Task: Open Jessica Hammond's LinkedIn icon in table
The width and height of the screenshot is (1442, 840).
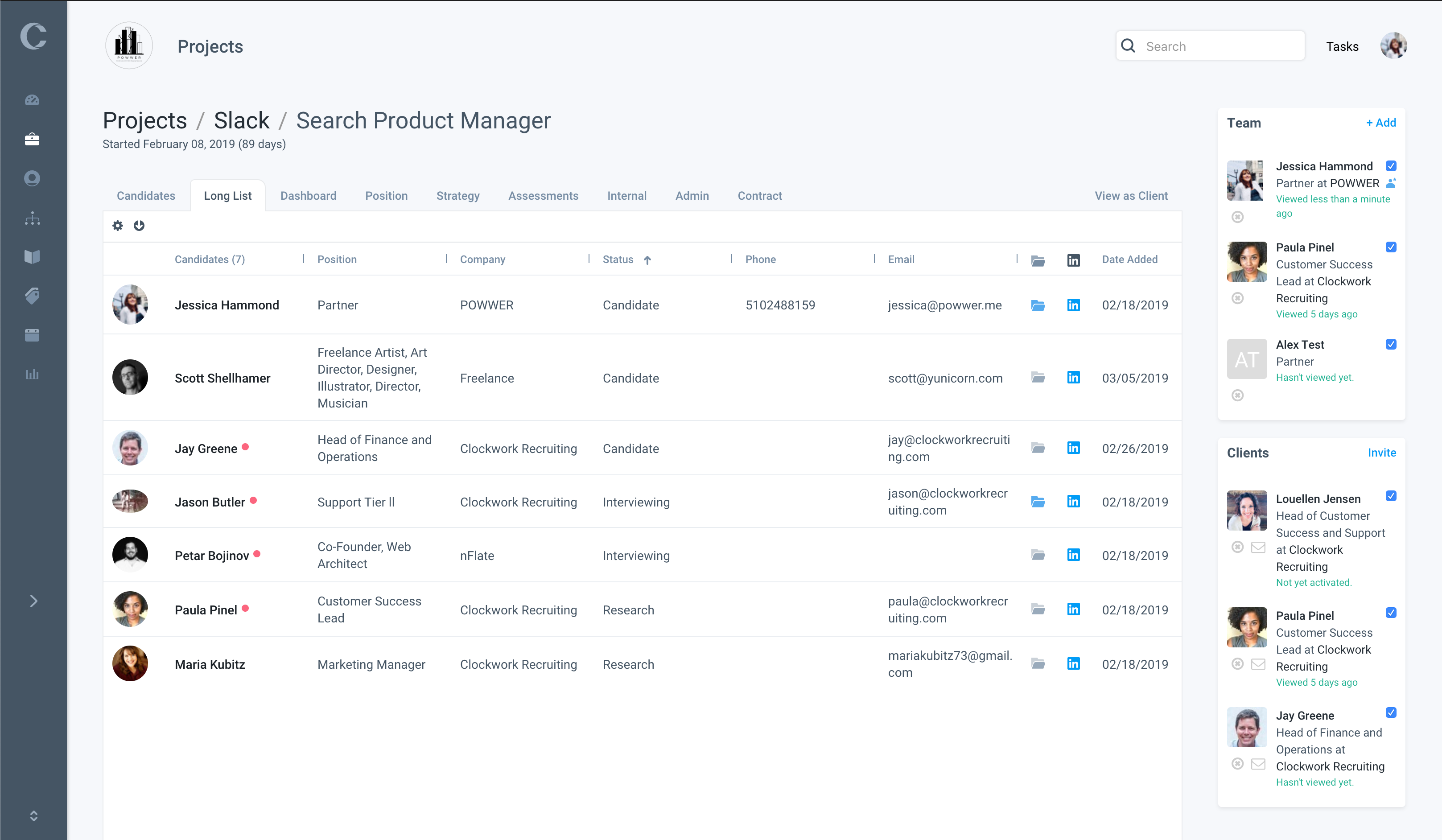Action: point(1074,305)
